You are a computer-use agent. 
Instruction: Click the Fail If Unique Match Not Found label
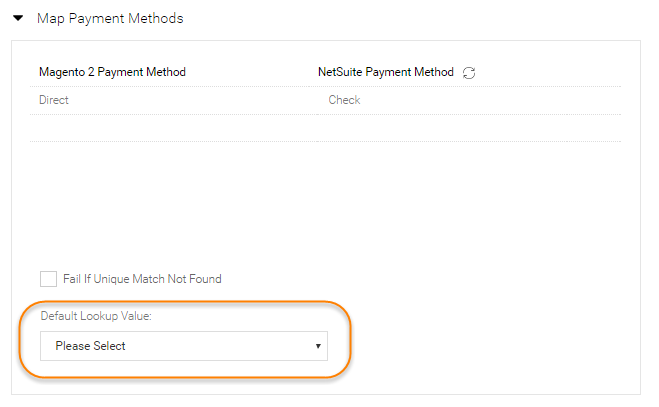142,279
